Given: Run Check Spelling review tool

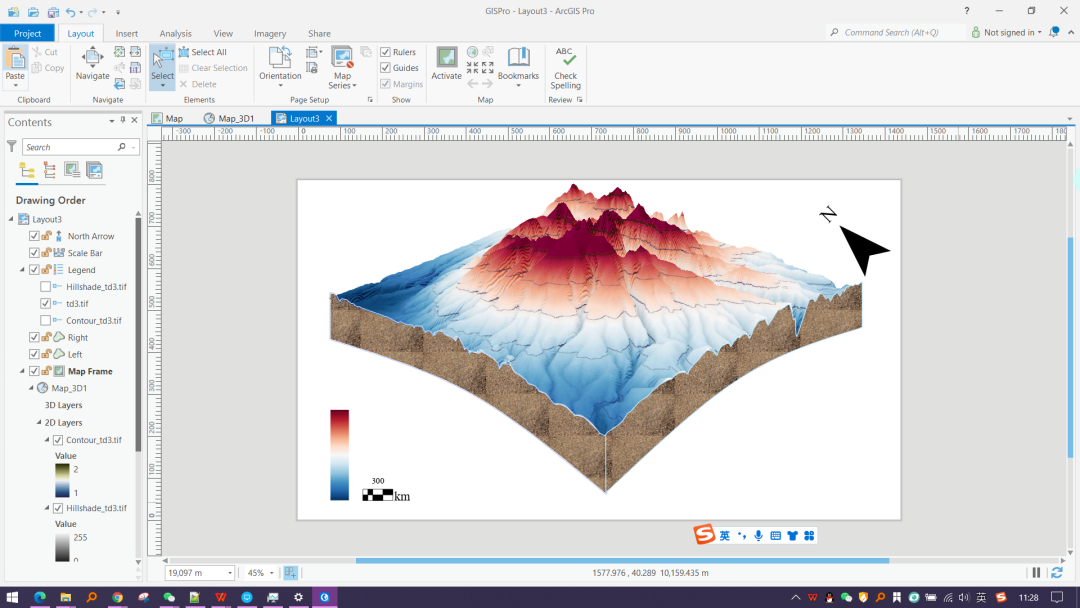Looking at the screenshot, I should 565,67.
